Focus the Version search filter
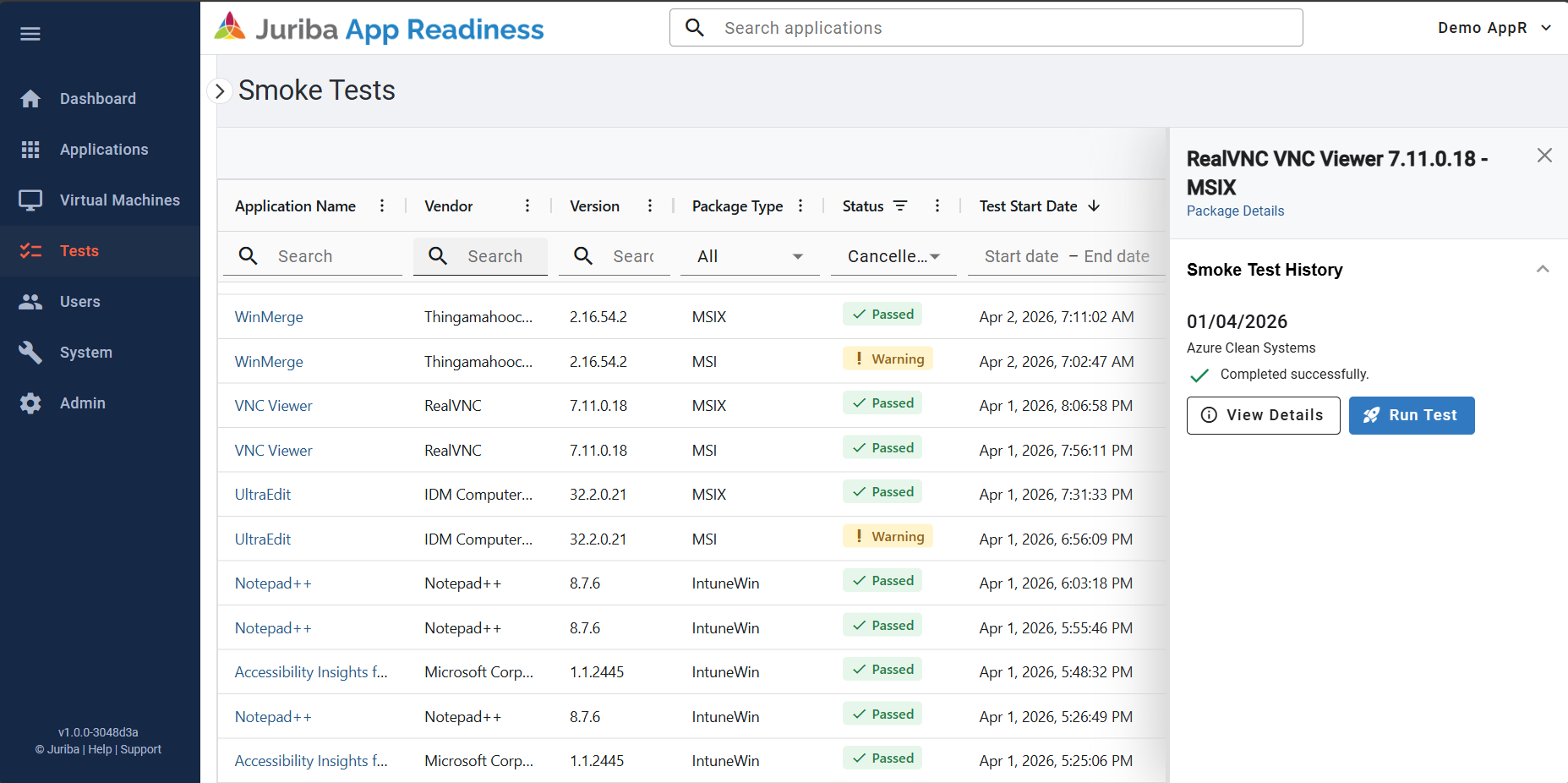The width and height of the screenshot is (1568, 783). 614,256
